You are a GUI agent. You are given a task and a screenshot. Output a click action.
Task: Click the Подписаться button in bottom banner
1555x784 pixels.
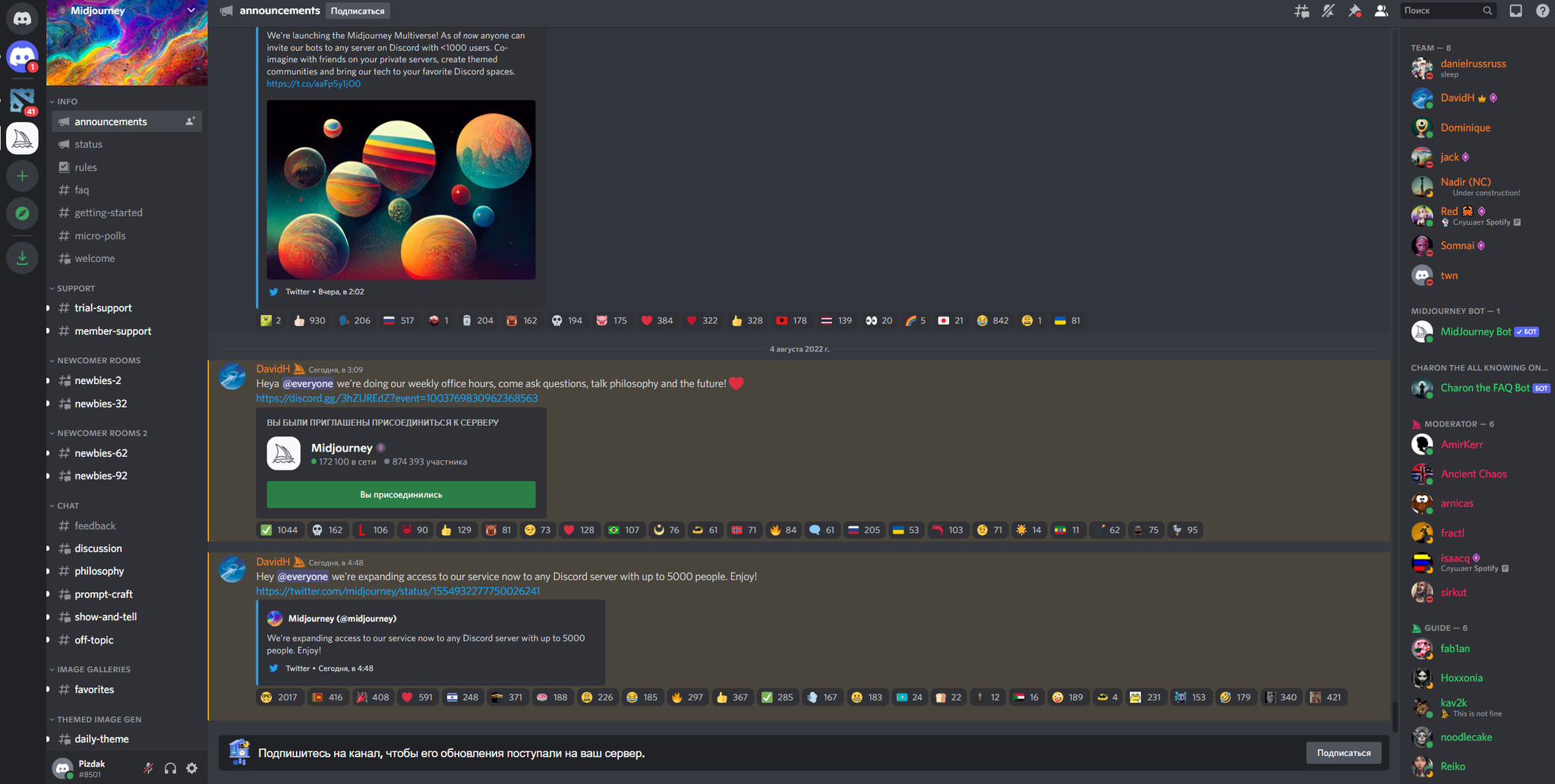[1343, 753]
